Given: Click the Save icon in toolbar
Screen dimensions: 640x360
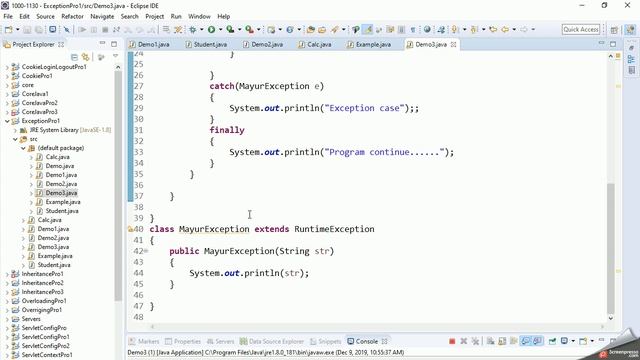Looking at the screenshot, I should click(27, 29).
